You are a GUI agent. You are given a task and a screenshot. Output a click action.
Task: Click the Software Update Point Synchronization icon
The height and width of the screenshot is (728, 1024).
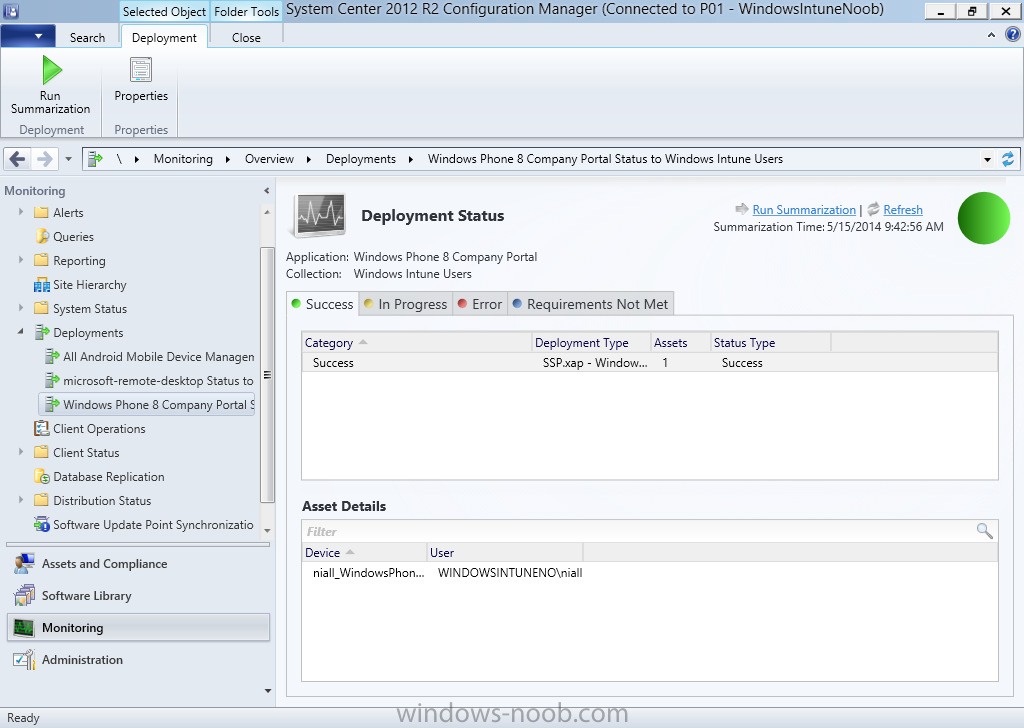point(41,524)
